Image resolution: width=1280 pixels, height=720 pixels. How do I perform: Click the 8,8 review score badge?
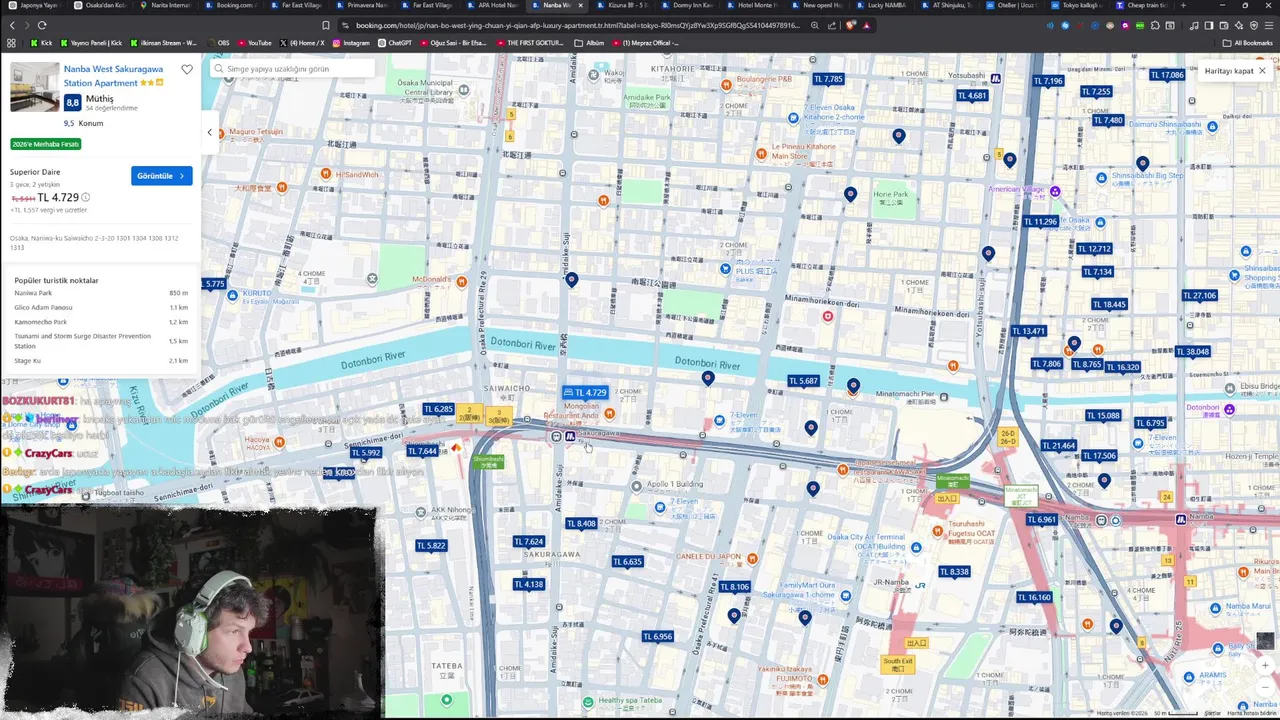[x=72, y=103]
